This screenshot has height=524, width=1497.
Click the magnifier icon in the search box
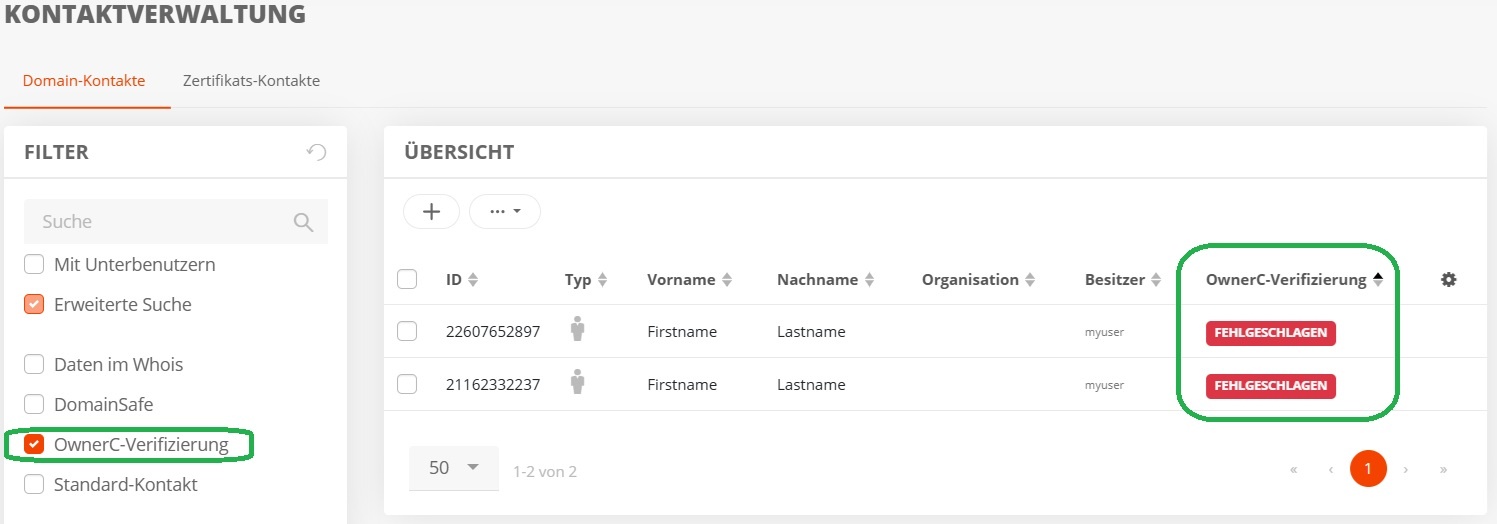point(304,222)
